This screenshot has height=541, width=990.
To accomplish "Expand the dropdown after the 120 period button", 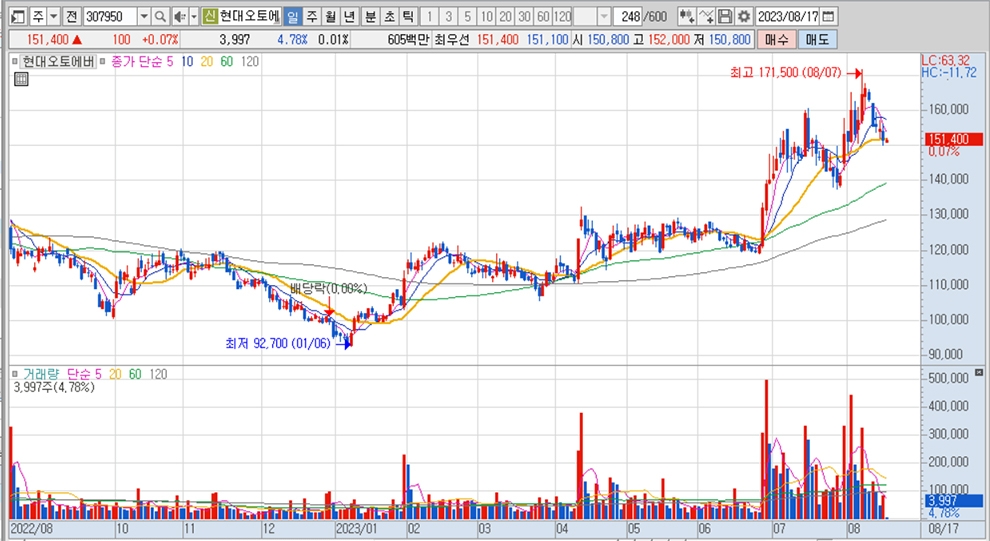I will [603, 17].
